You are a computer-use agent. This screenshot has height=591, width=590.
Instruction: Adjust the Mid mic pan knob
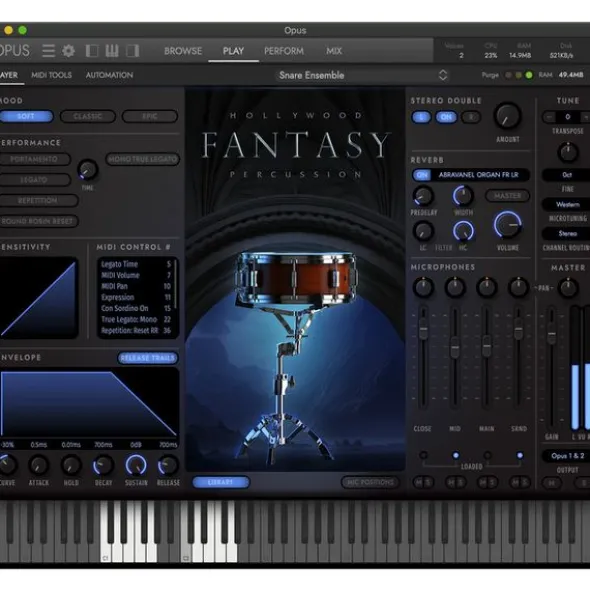pyautogui.click(x=455, y=287)
